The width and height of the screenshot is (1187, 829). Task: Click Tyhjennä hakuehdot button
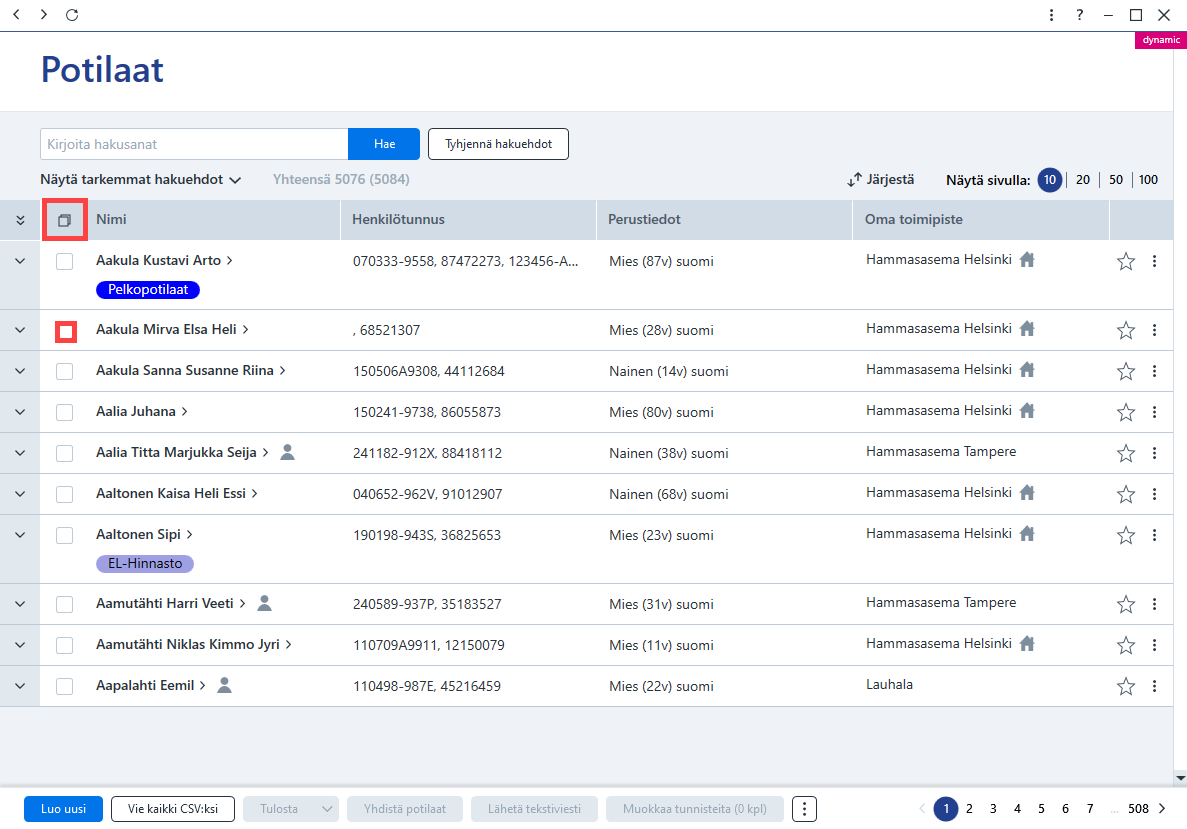[x=498, y=144]
